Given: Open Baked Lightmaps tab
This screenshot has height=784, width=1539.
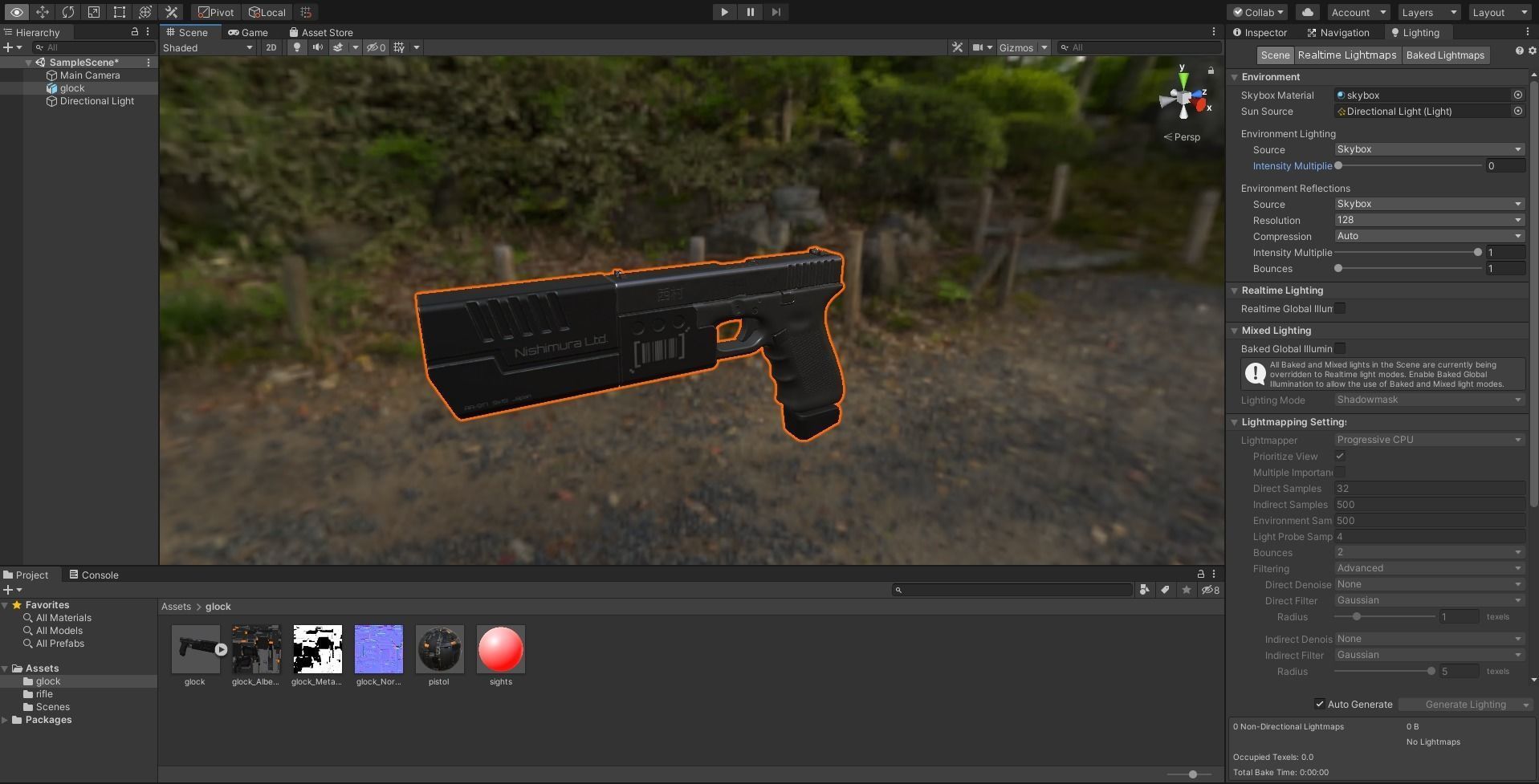Looking at the screenshot, I should click(x=1445, y=55).
